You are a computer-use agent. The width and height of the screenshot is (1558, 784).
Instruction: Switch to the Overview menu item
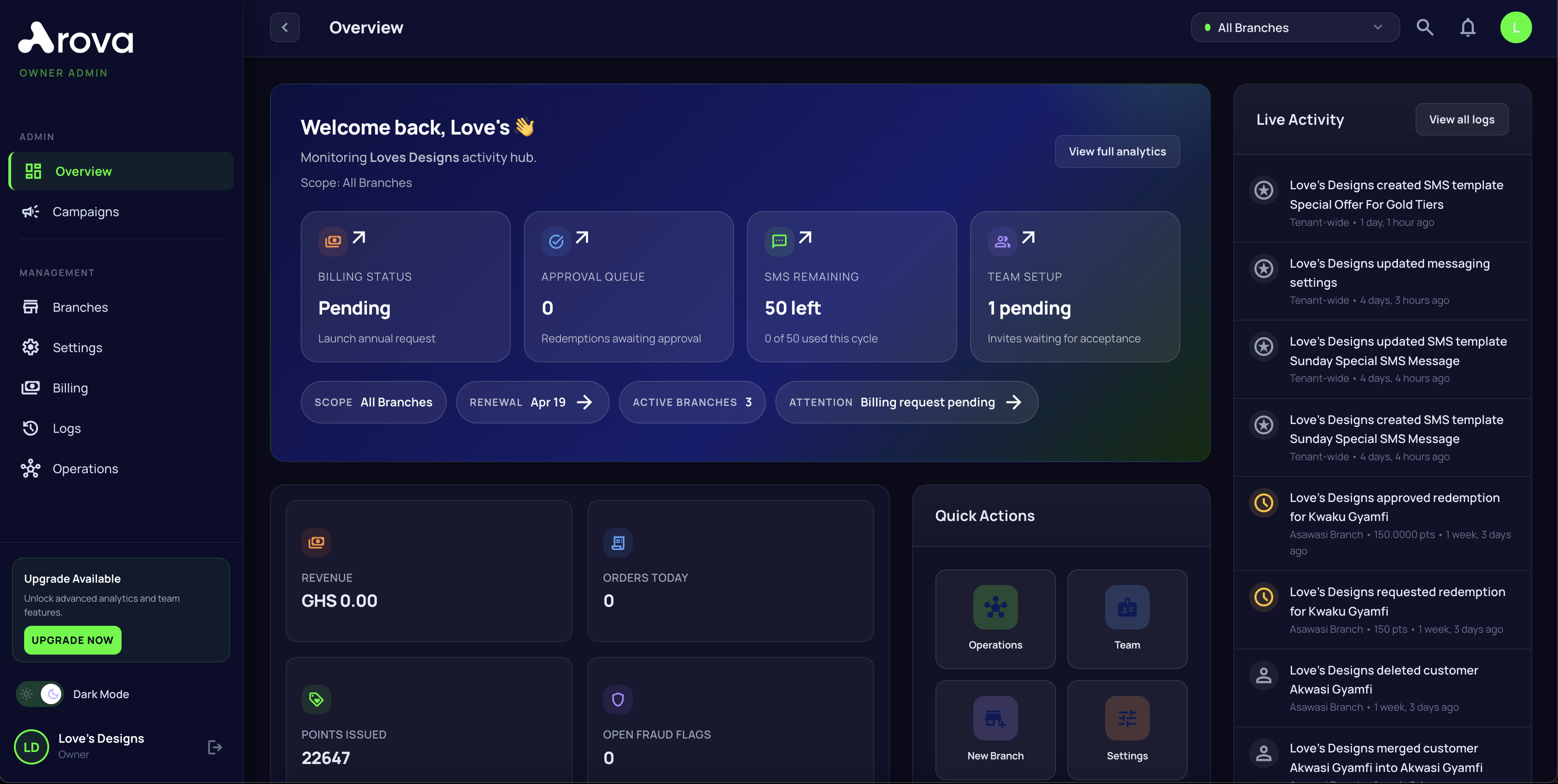click(84, 171)
